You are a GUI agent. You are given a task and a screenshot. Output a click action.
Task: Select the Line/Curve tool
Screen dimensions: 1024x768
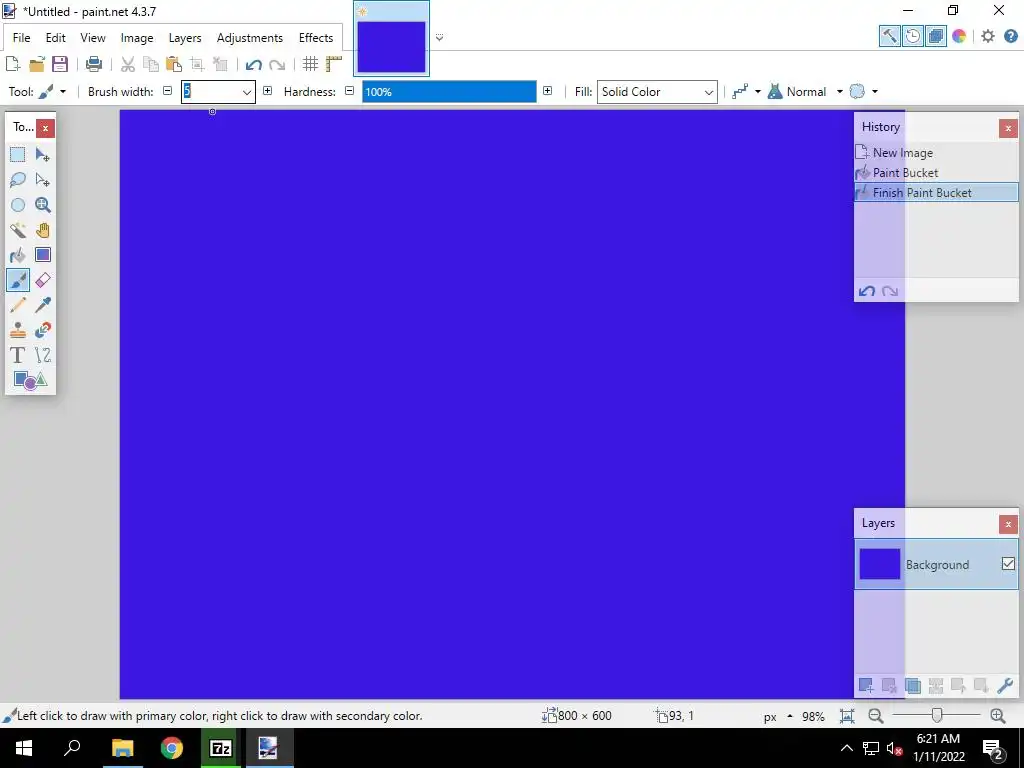tap(42, 355)
